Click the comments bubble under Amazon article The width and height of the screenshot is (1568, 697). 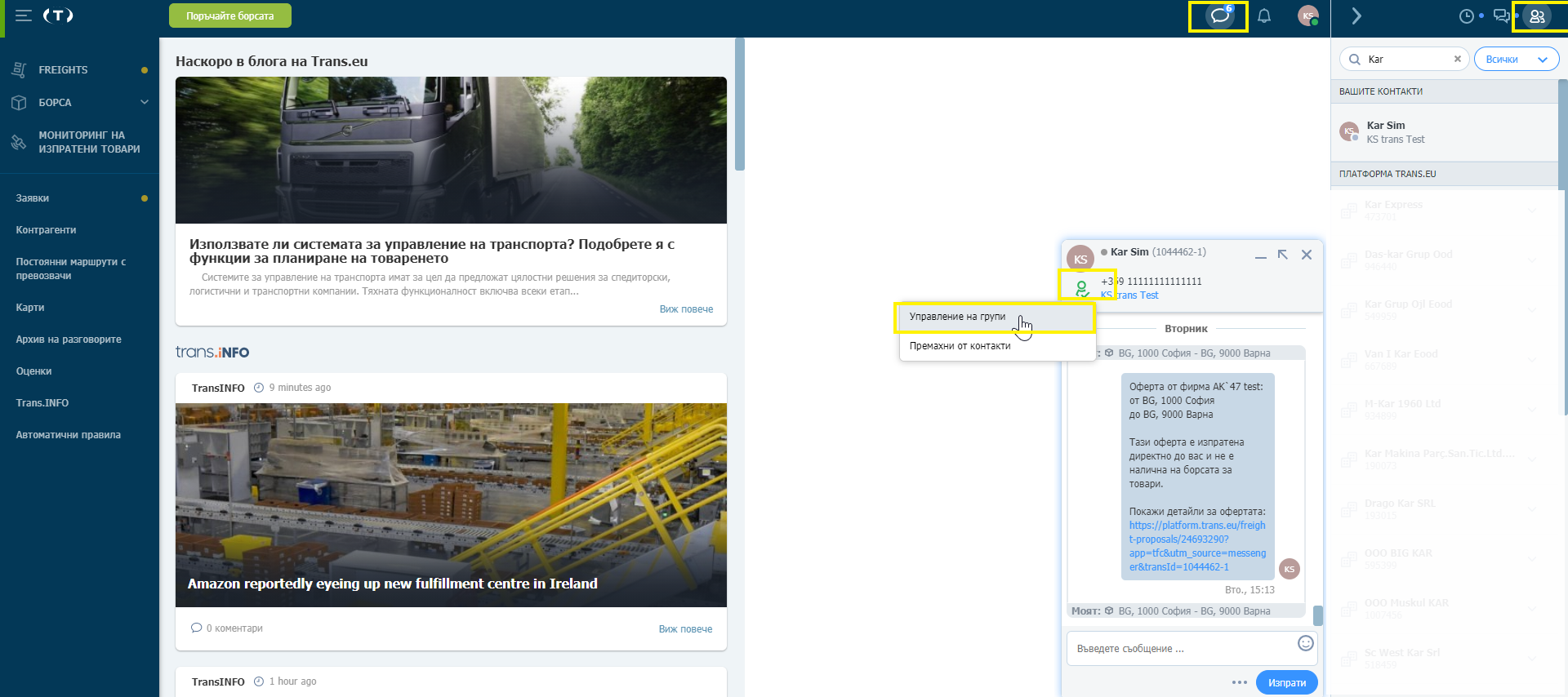[x=196, y=628]
